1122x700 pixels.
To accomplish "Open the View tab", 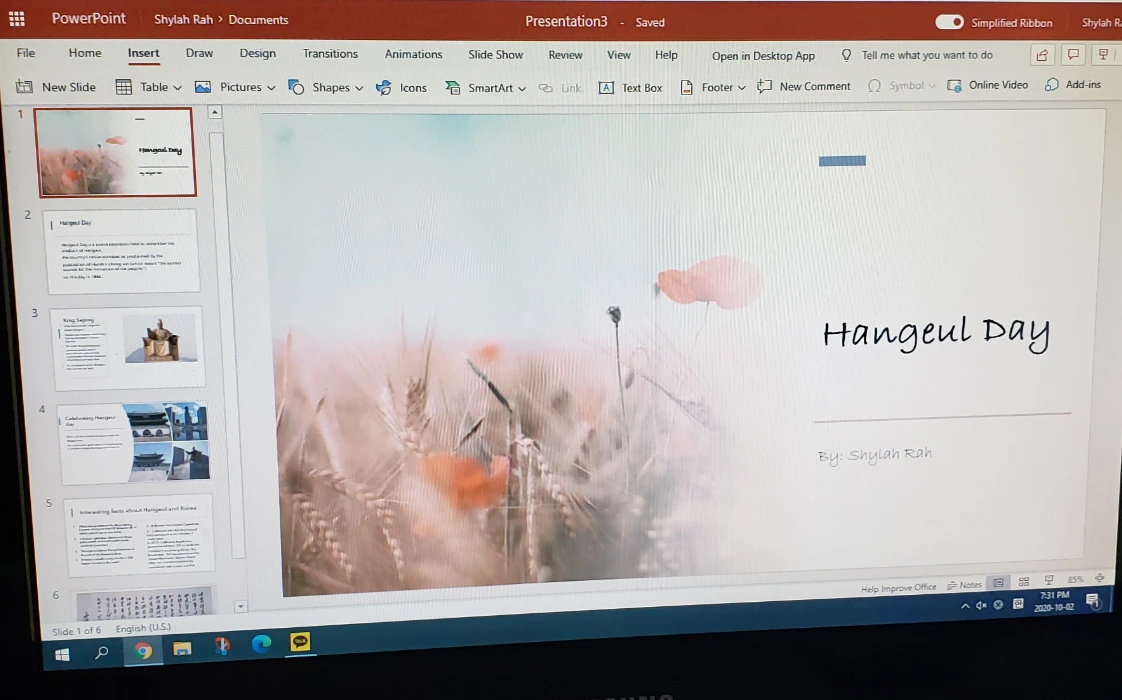I will 619,54.
